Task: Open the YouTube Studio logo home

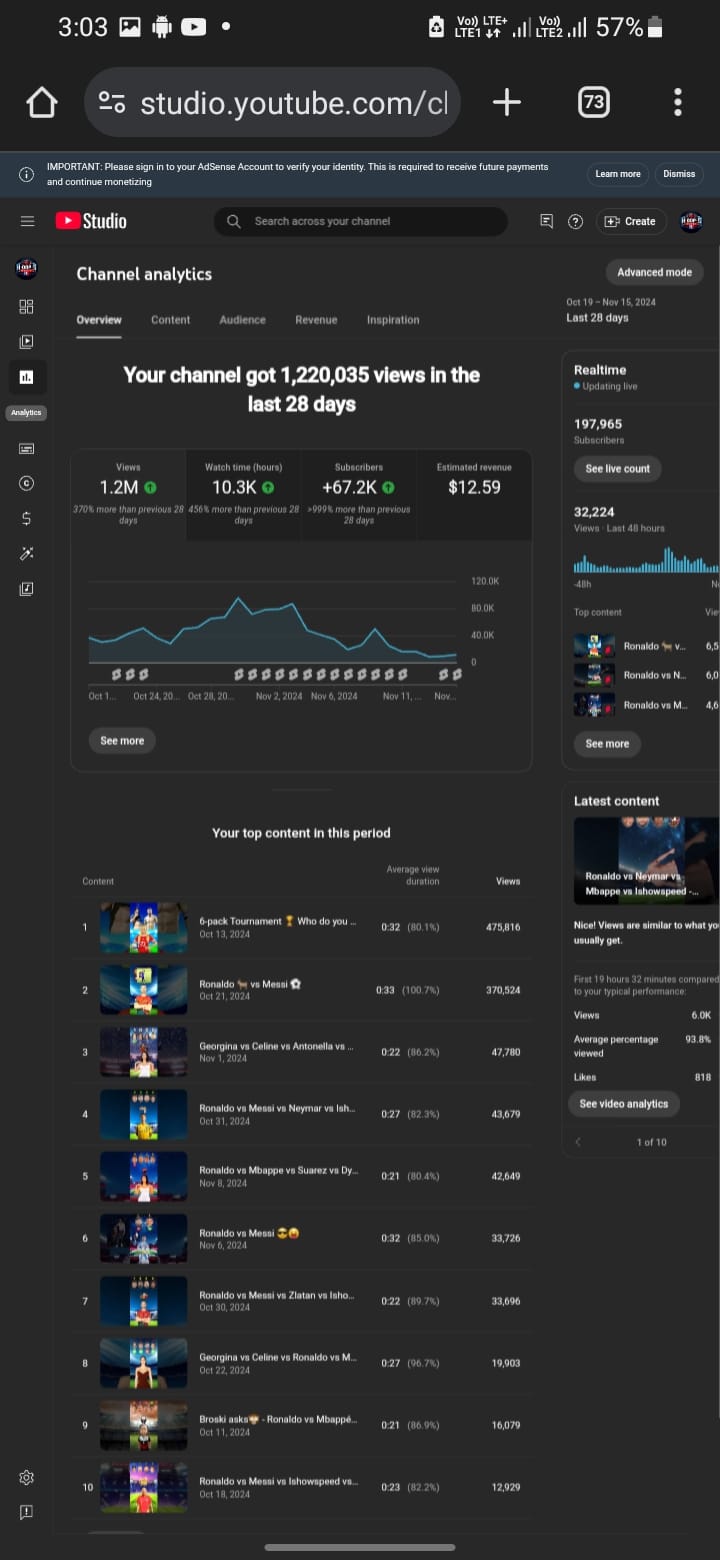Action: pyautogui.click(x=91, y=221)
